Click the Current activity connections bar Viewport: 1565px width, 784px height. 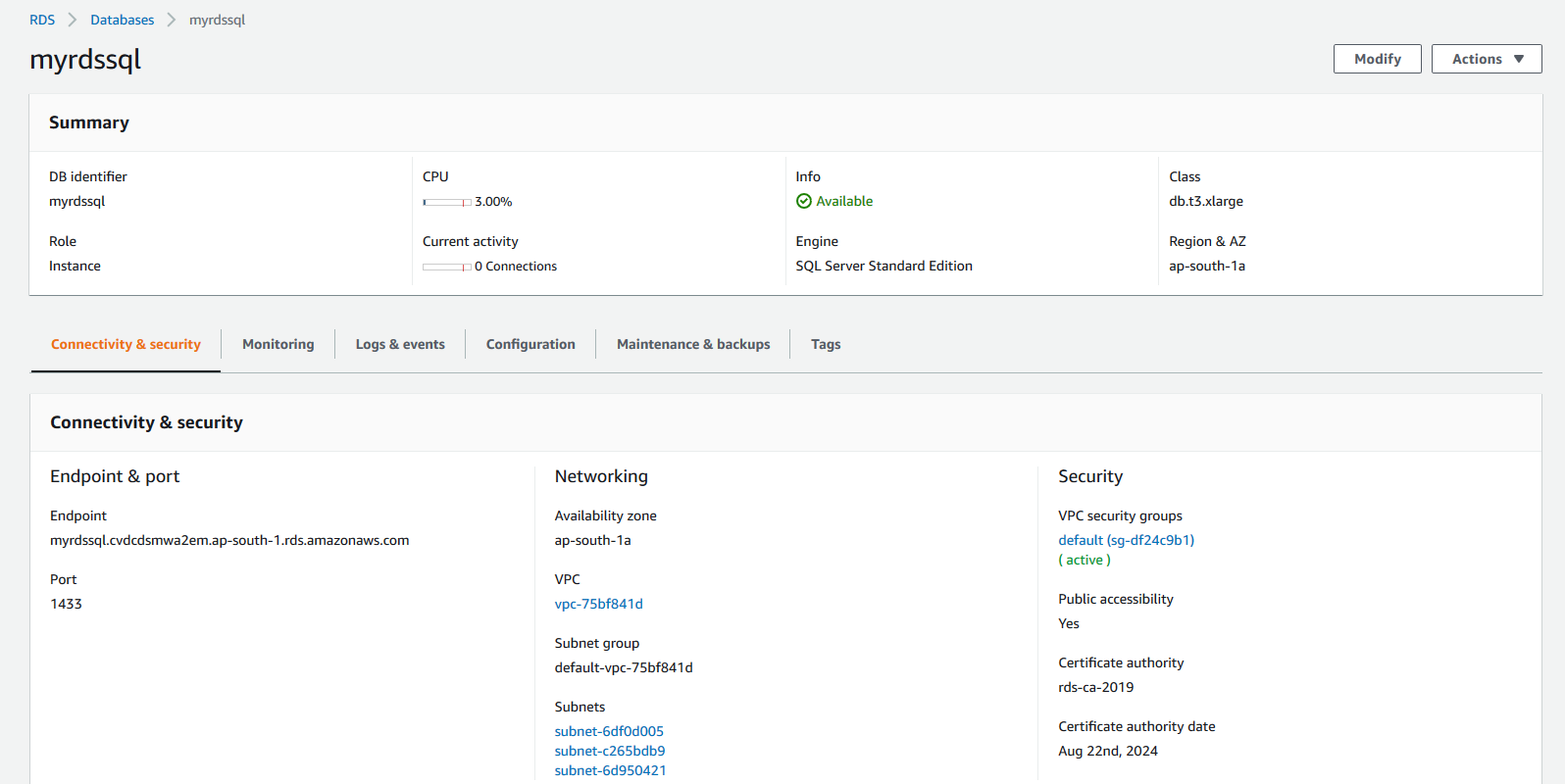coord(447,267)
